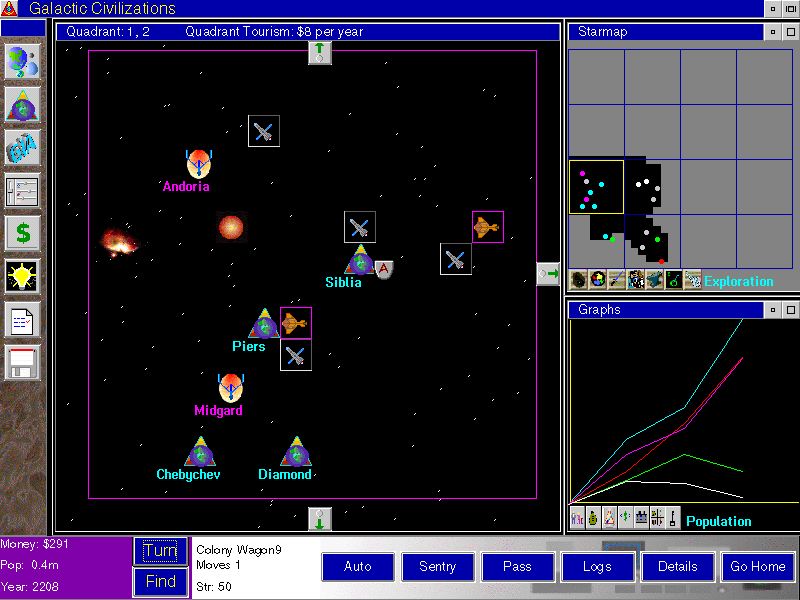Click the Money: $291 status text
800x600 pixels.
[34, 544]
